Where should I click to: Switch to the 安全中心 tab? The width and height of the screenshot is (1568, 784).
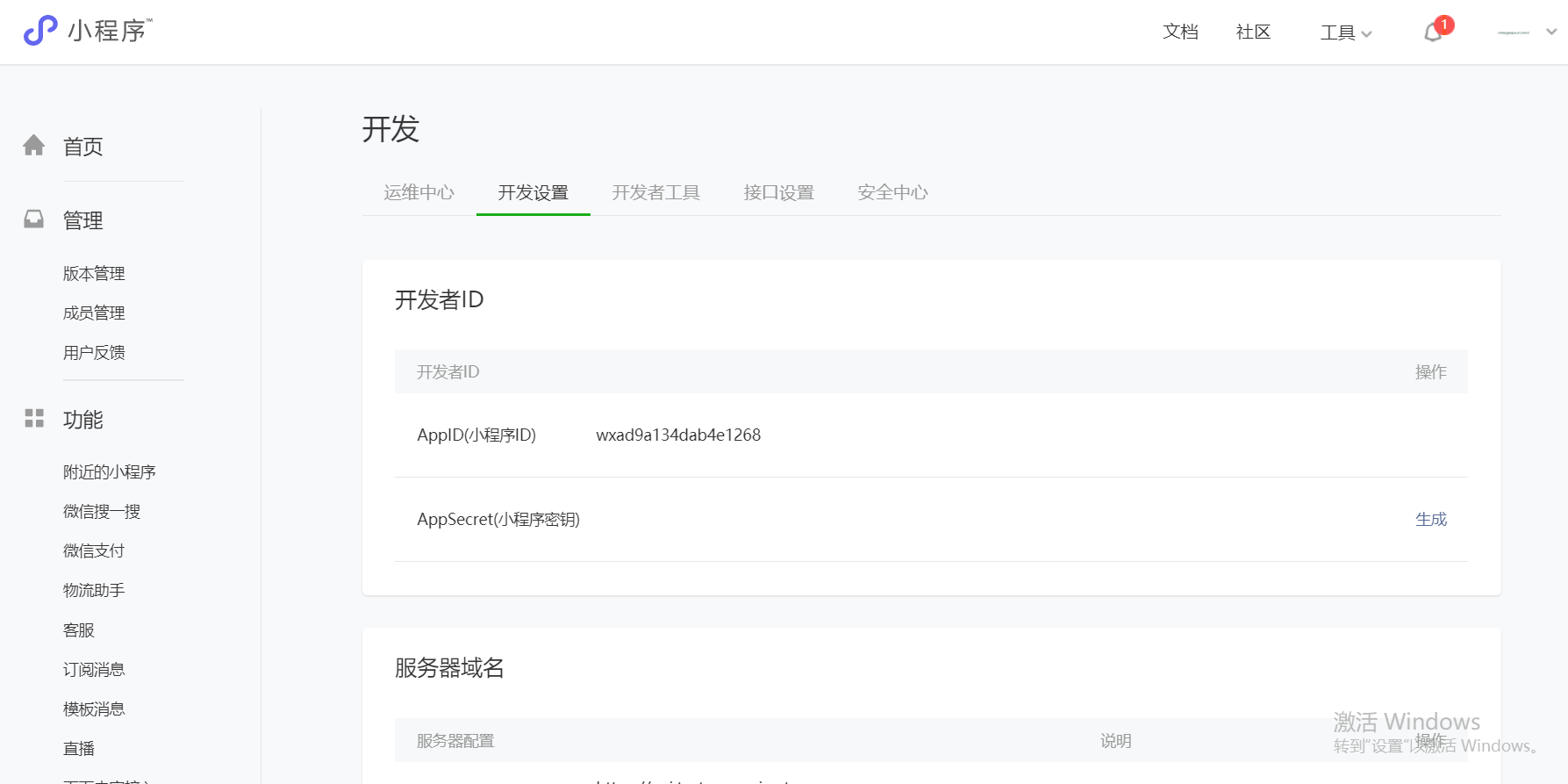[x=893, y=192]
